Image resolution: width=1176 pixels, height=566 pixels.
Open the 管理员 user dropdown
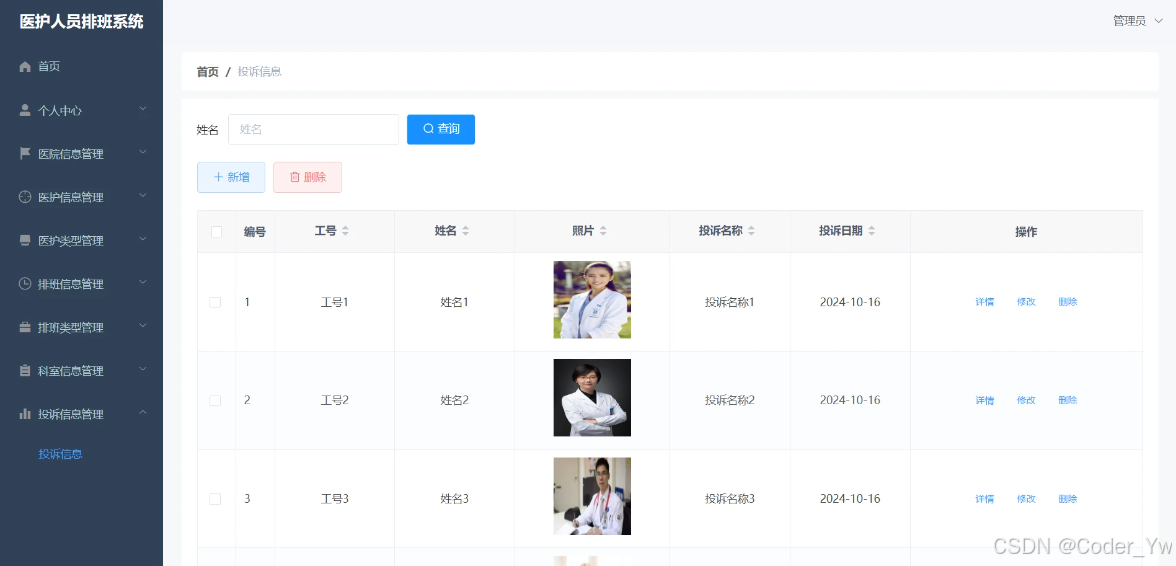click(x=1137, y=21)
